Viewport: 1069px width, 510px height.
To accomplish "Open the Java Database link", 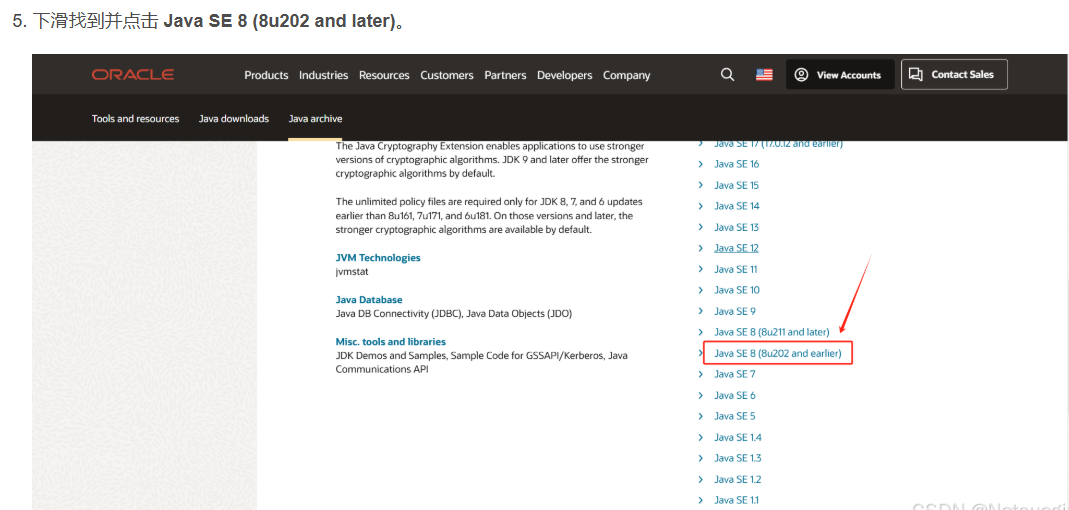I will [x=369, y=299].
